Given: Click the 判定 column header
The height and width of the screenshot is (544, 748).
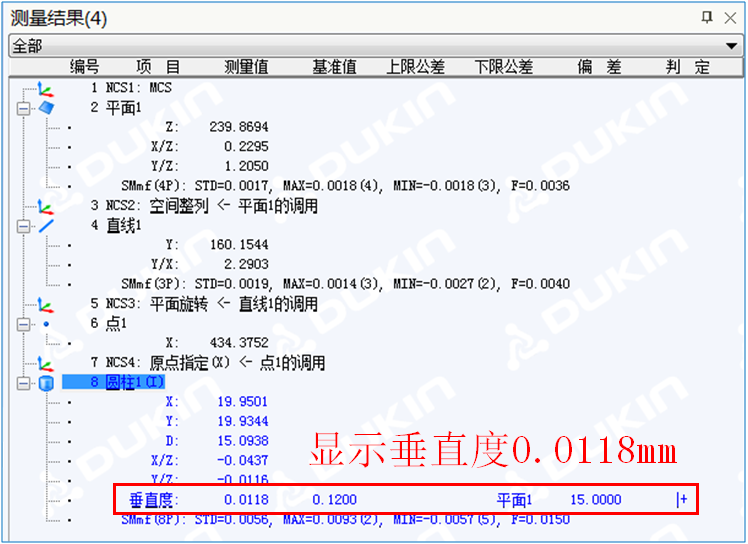Looking at the screenshot, I should coord(687,67).
